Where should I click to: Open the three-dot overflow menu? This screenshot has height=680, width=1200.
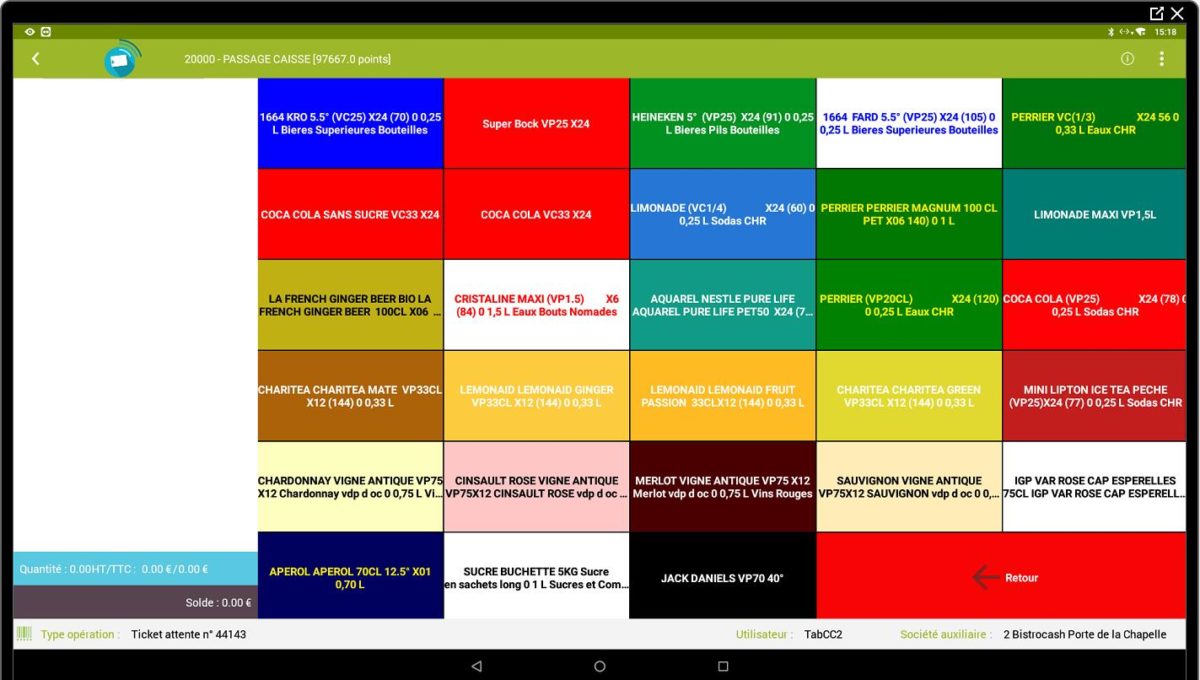[x=1161, y=59]
